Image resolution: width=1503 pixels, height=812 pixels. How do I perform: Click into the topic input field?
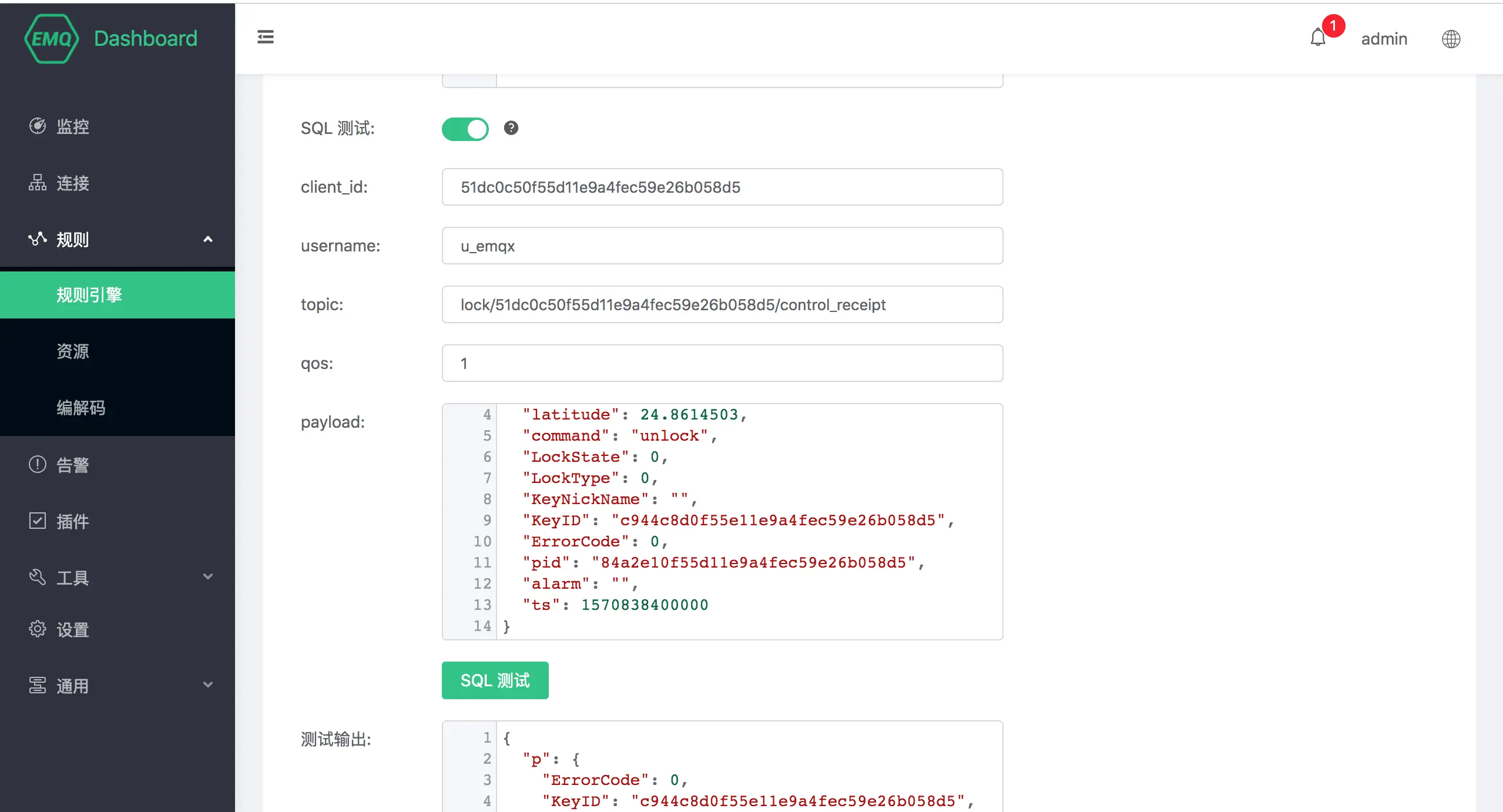point(722,304)
